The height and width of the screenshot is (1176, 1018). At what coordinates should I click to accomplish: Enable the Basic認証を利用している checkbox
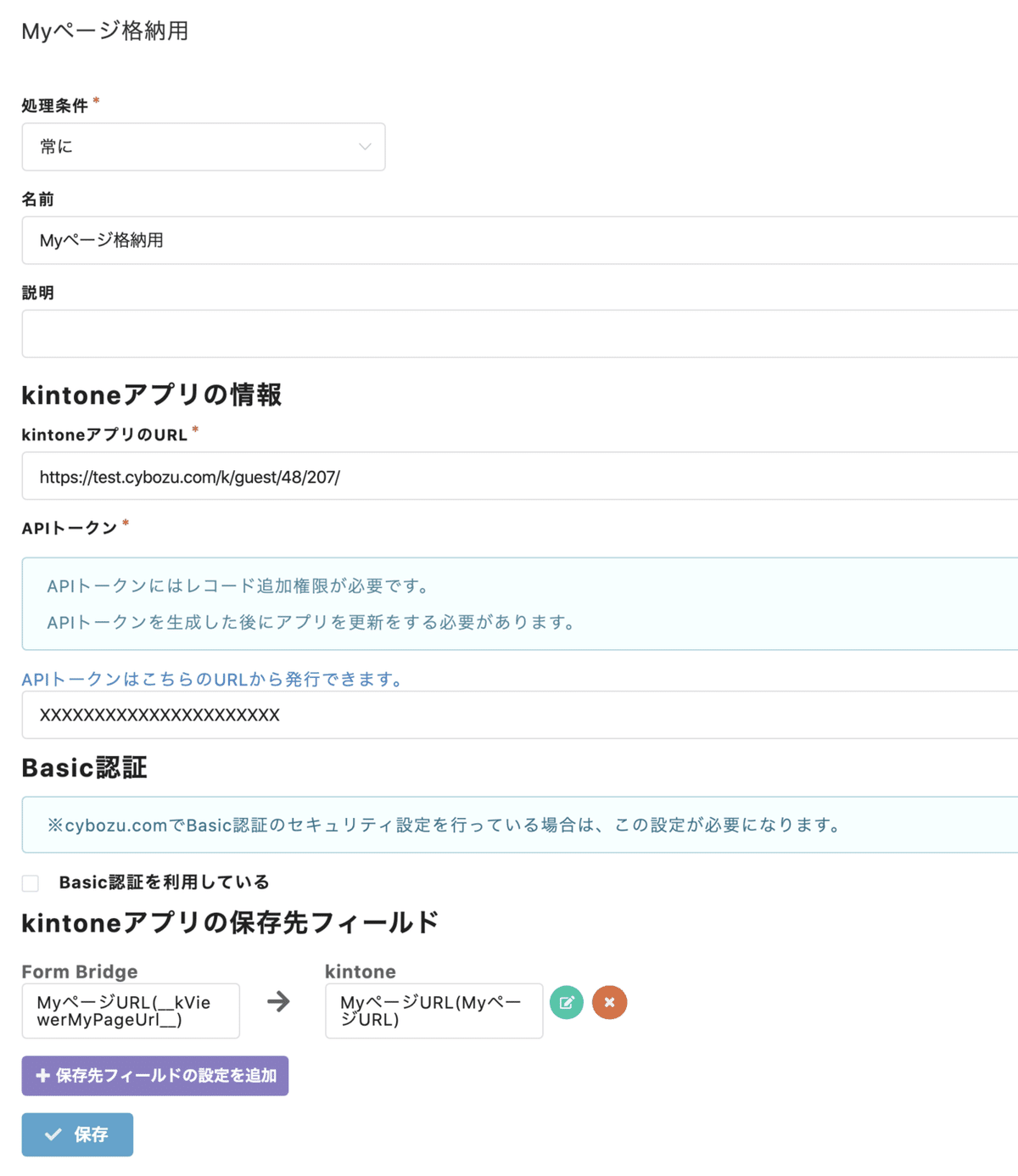click(x=31, y=882)
